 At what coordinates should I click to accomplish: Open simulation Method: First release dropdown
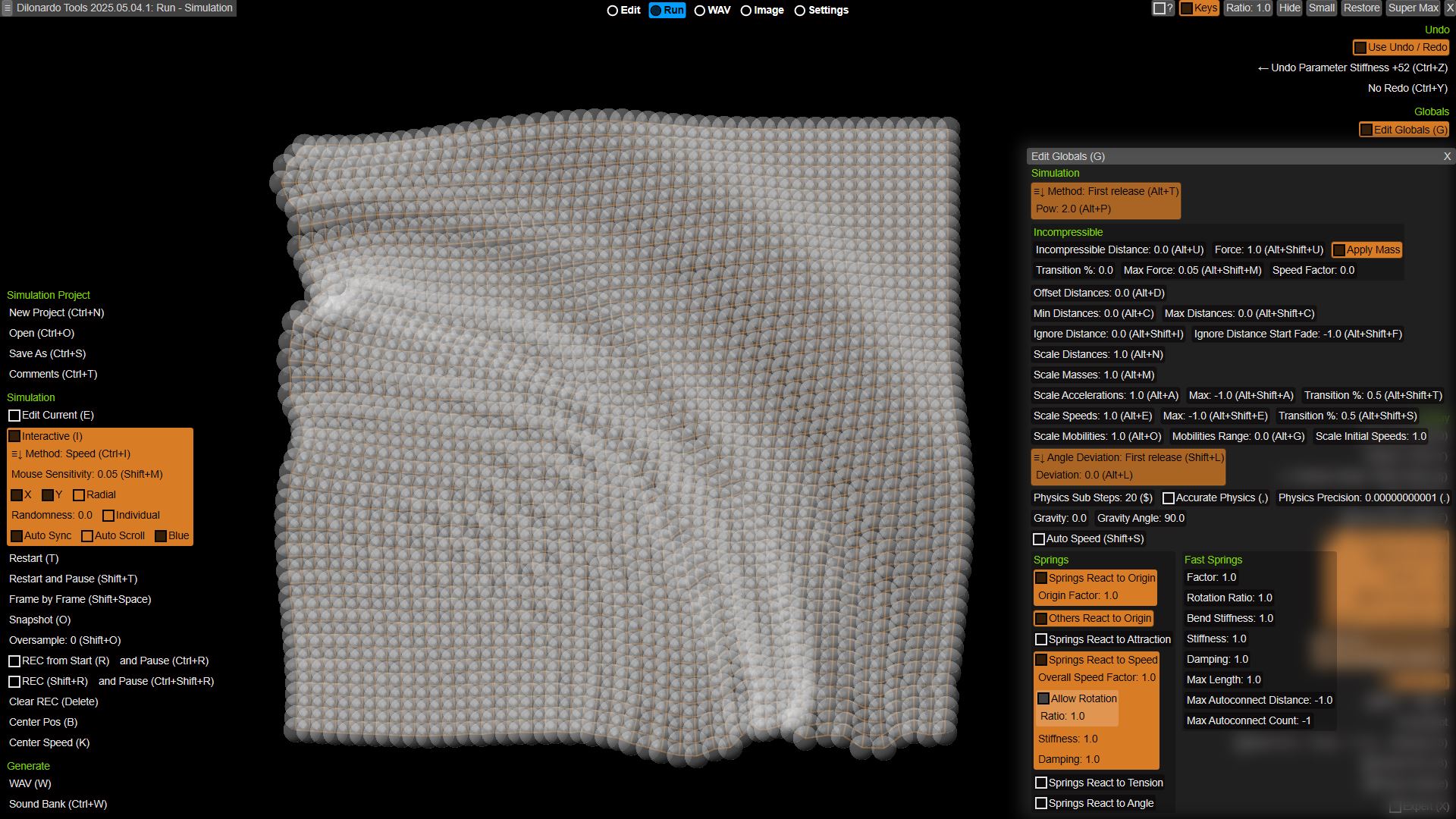(x=1106, y=192)
